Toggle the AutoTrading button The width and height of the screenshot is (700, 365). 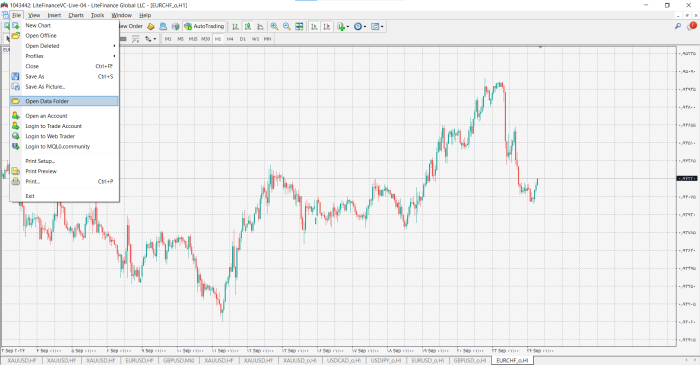pyautogui.click(x=204, y=26)
